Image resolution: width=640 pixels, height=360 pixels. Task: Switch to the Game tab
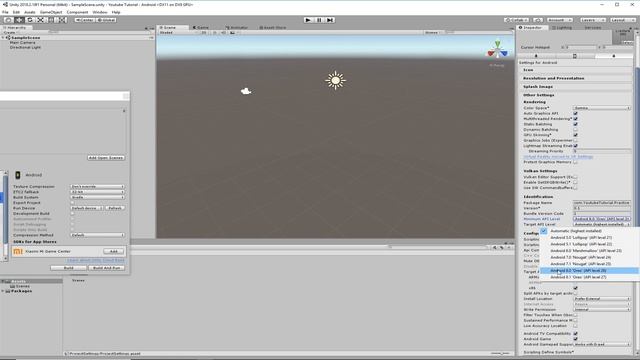pyautogui.click(x=200, y=27)
